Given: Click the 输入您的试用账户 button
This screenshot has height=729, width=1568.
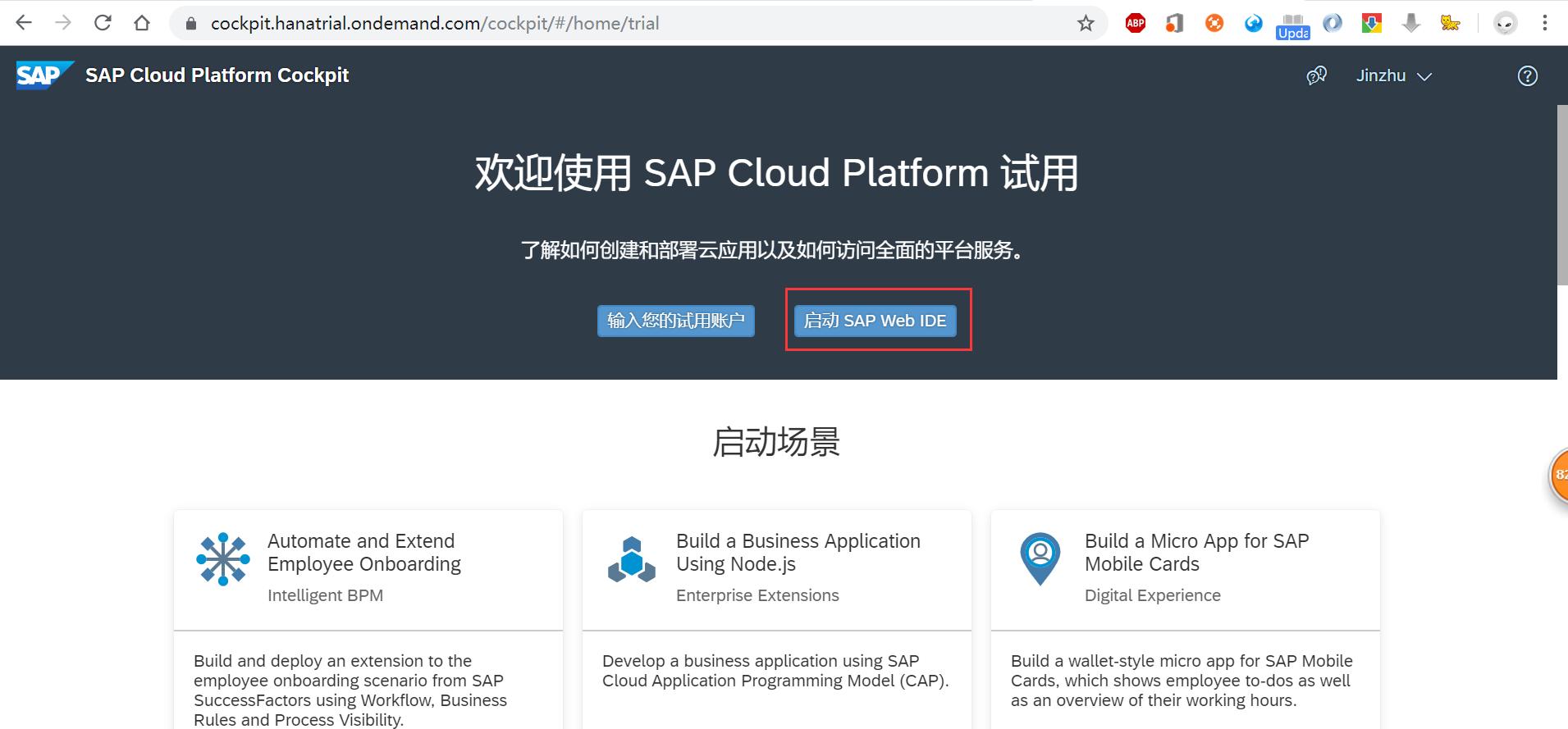Looking at the screenshot, I should tap(676, 321).
